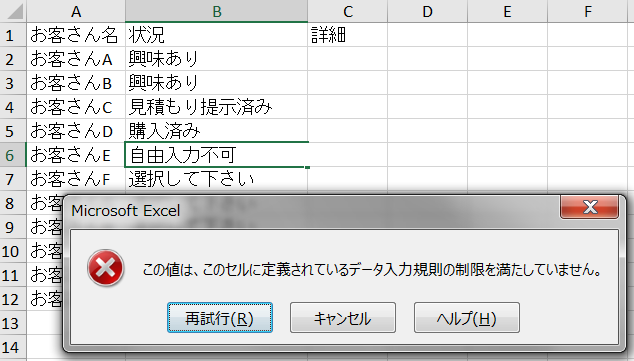Image resolution: width=634 pixels, height=361 pixels.
Task: Click the 状況 header cell
Action: 216,35
